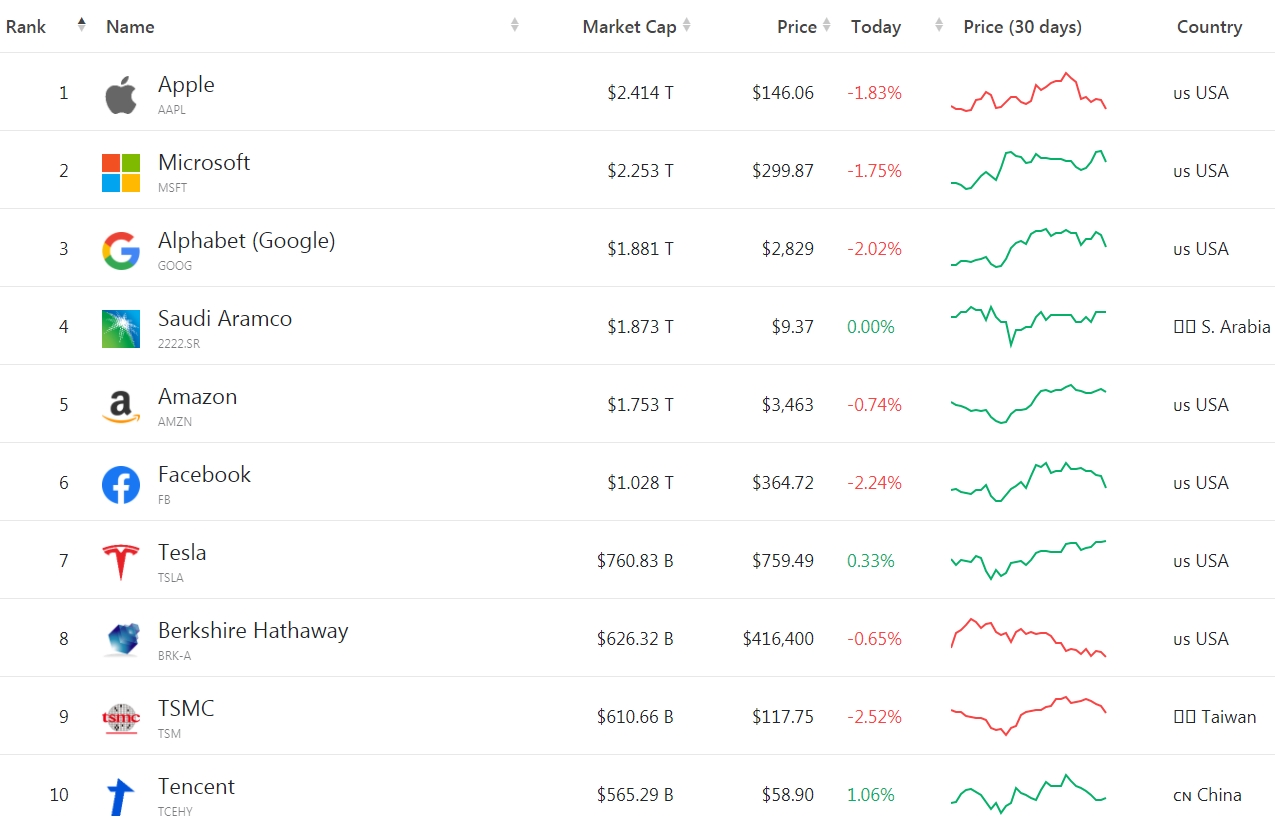Click the AAPL ticker symbol

[x=172, y=110]
